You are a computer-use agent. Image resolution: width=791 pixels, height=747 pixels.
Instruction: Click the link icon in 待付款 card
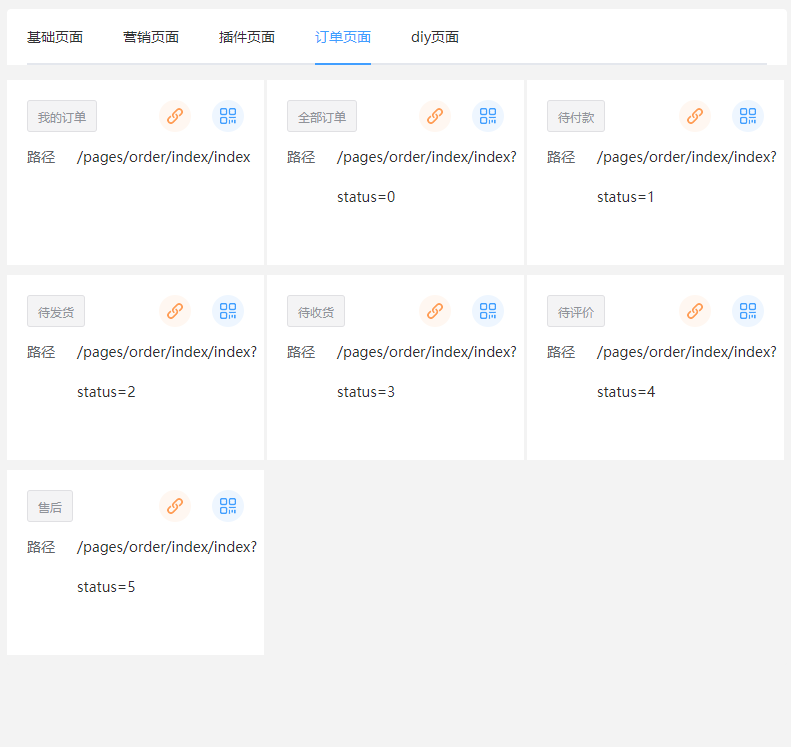point(695,116)
